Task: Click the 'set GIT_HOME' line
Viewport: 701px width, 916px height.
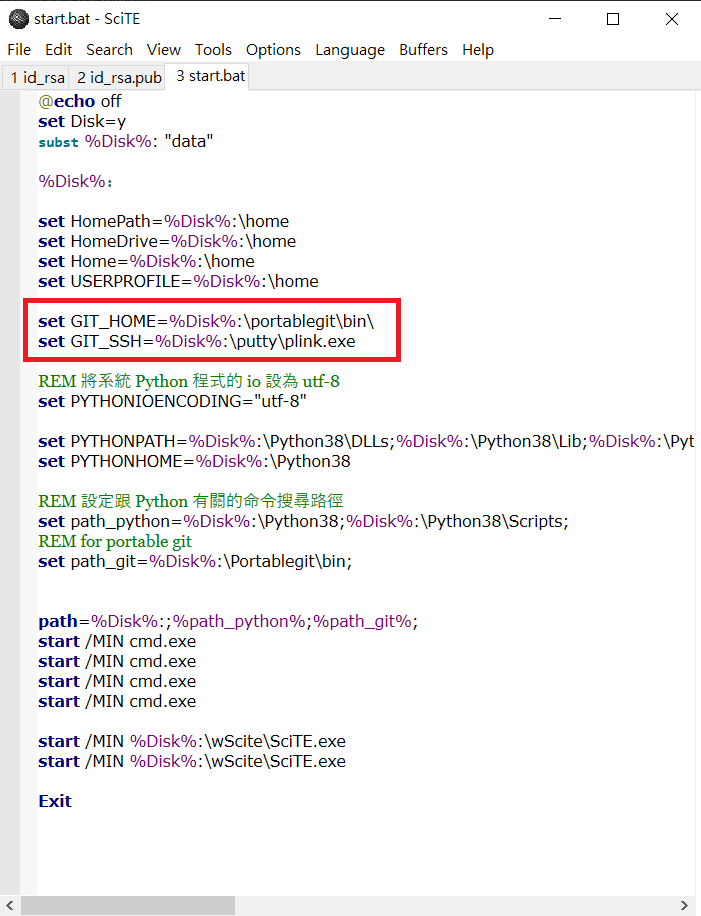Action: (206, 321)
